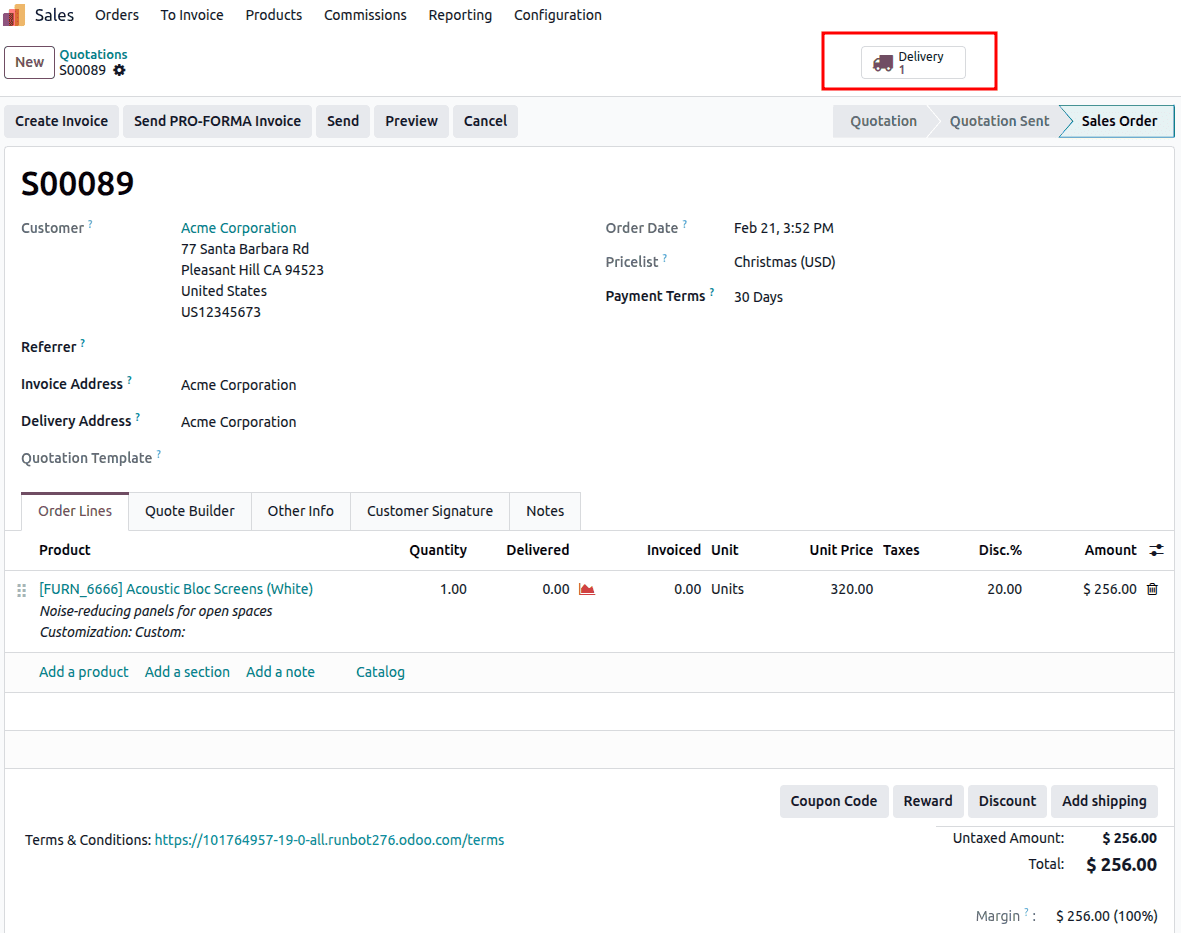Image resolution: width=1181 pixels, height=933 pixels.
Task: Show the Quotation Template help question mark
Action: tap(159, 453)
